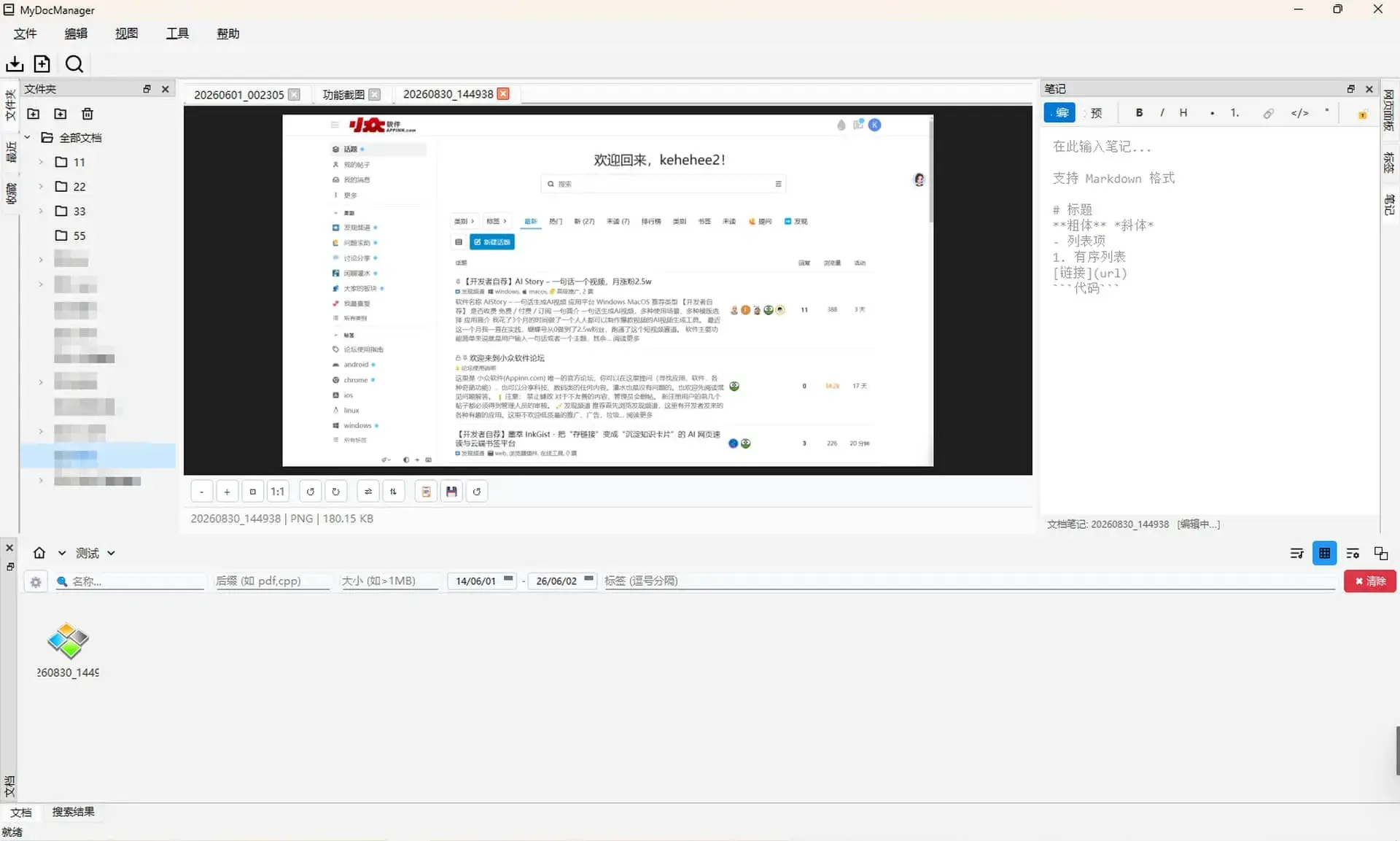Save the image with floppy disk icon

tap(451, 492)
